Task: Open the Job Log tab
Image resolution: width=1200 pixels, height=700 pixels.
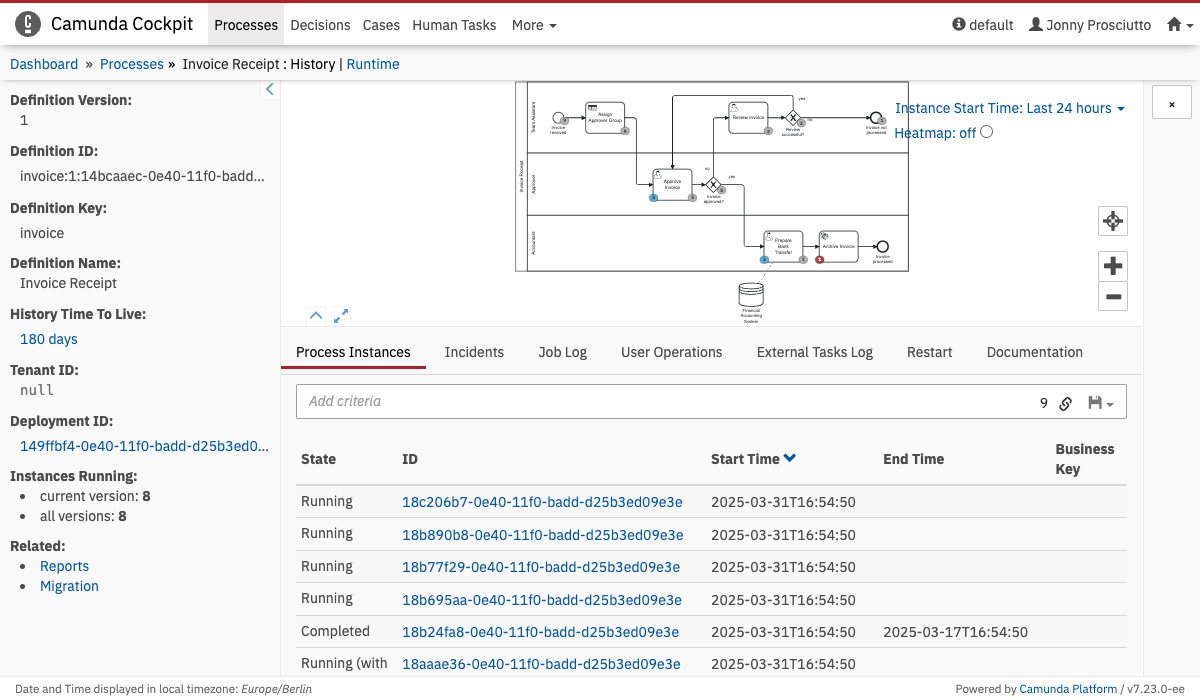Action: 562,352
